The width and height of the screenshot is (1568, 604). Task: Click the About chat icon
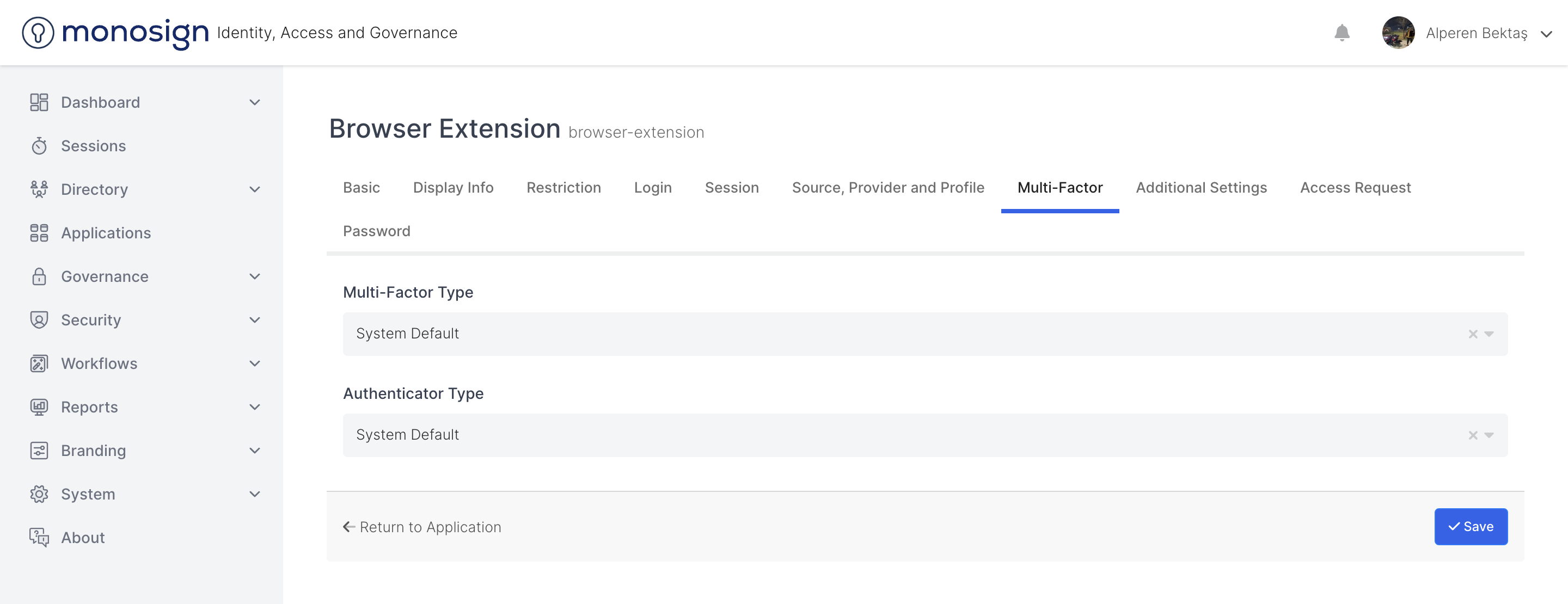click(x=39, y=538)
